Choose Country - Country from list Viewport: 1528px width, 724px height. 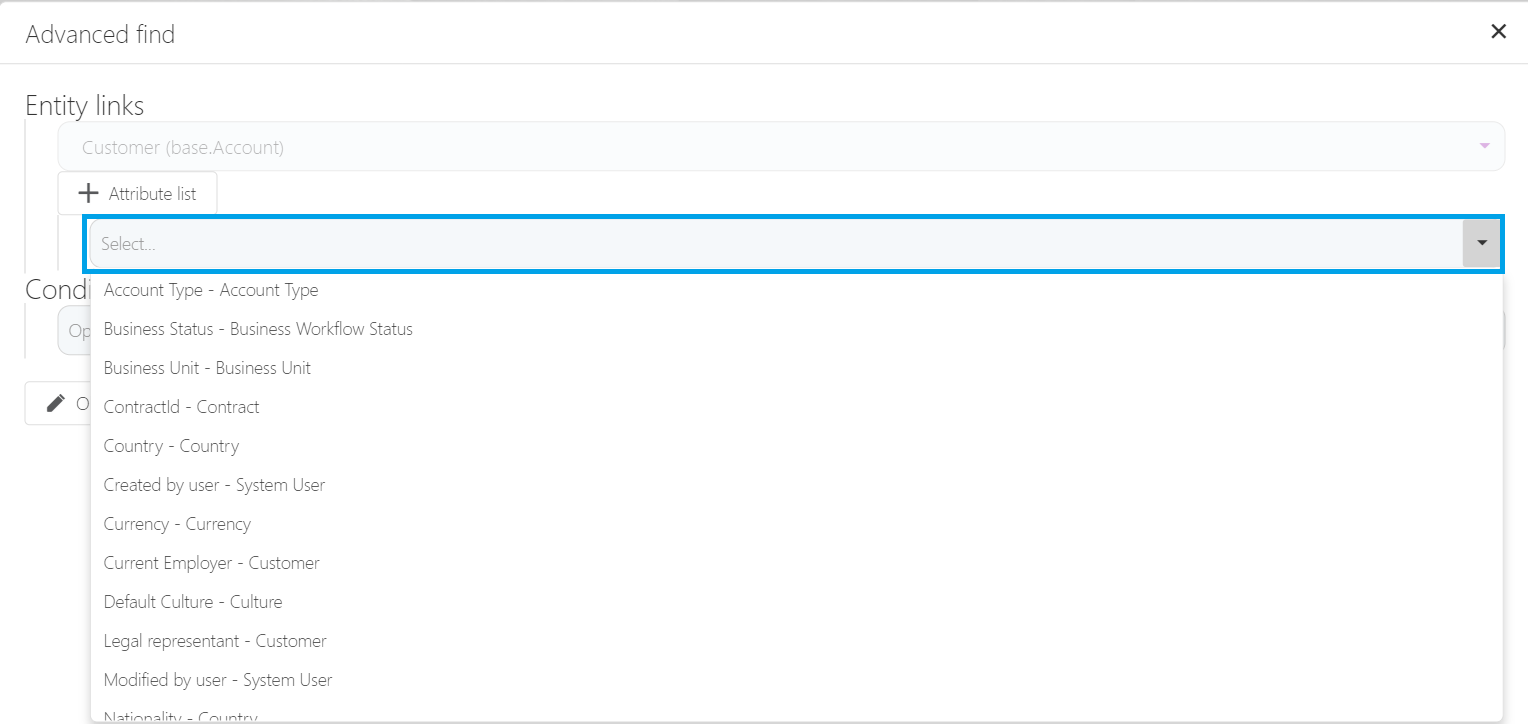pyautogui.click(x=171, y=446)
